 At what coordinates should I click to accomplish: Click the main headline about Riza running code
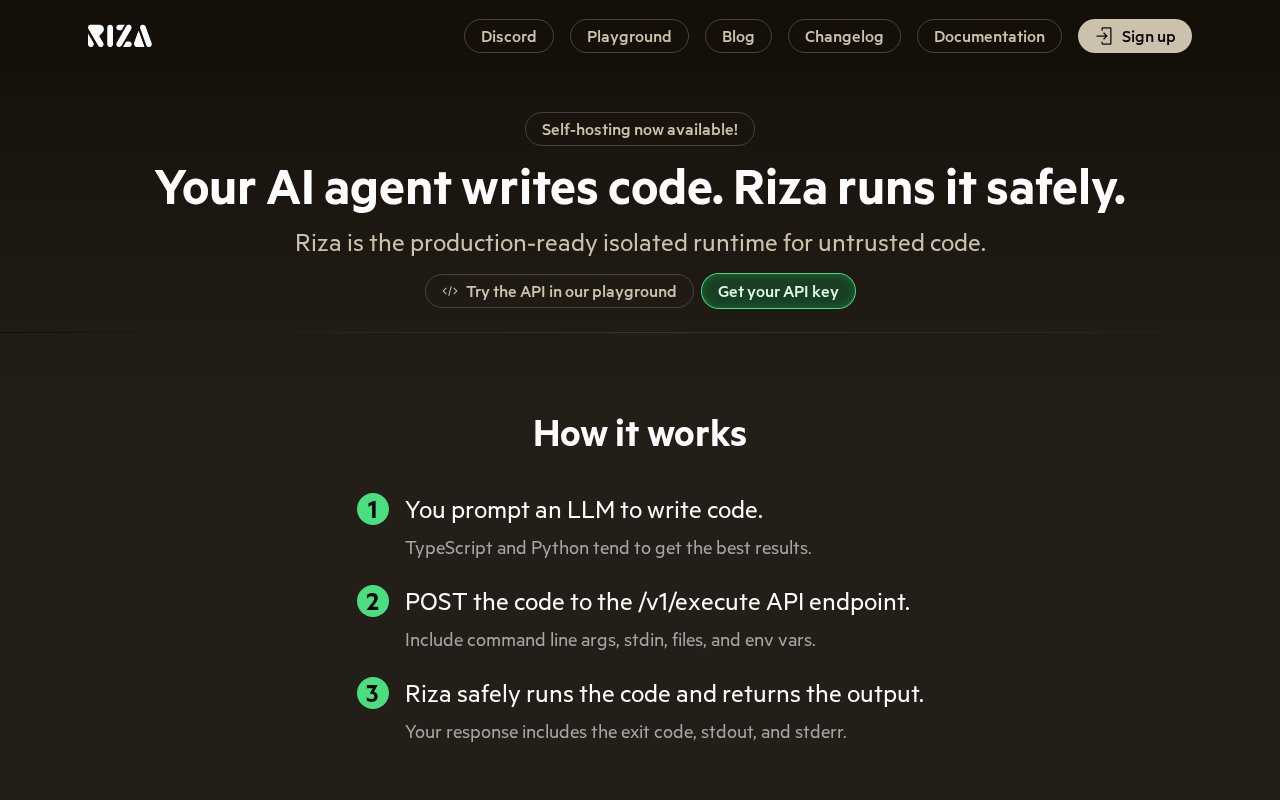tap(640, 187)
